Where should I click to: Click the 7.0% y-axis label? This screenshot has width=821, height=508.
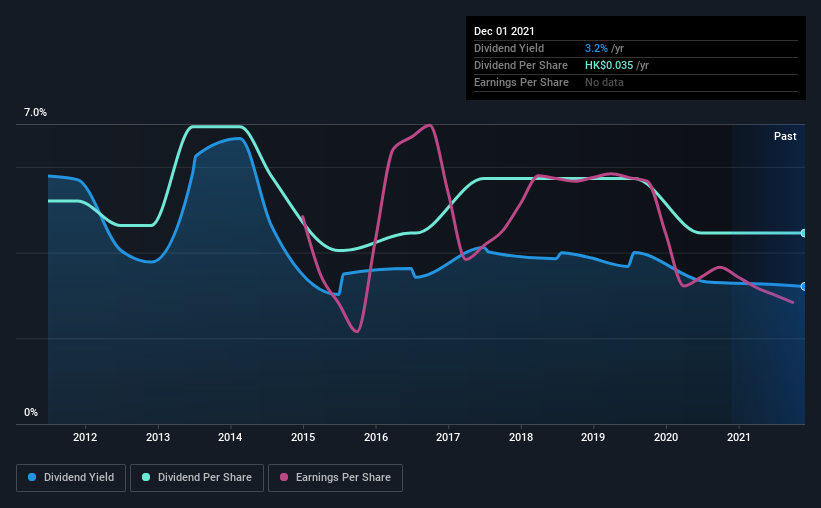[x=35, y=113]
